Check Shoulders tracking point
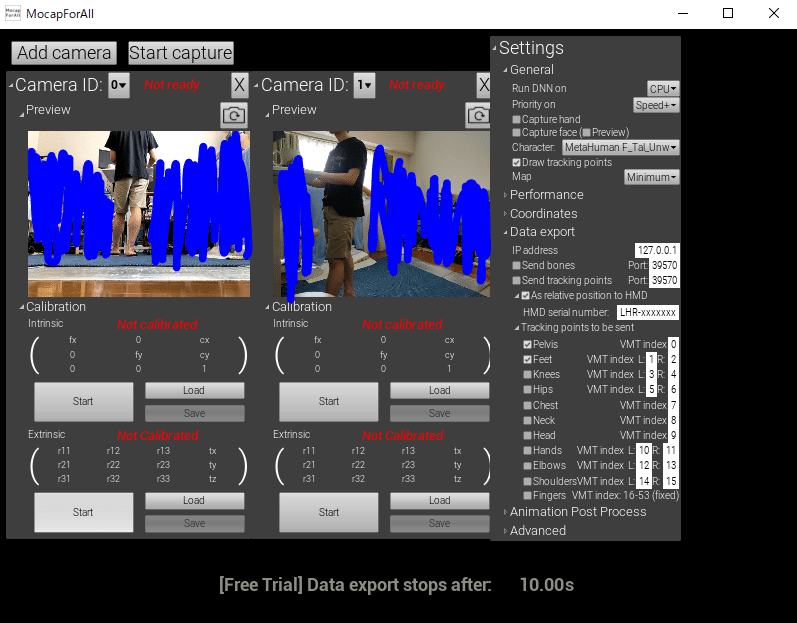This screenshot has height=623, width=797. pyautogui.click(x=528, y=481)
